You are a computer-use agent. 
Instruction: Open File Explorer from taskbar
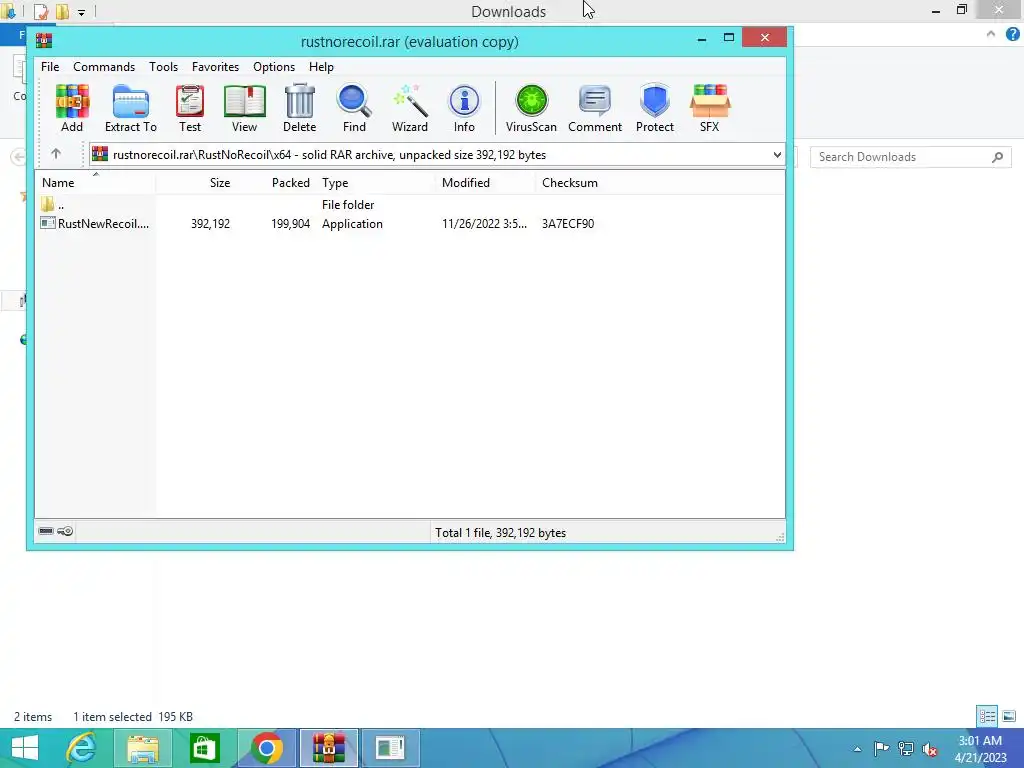click(143, 748)
